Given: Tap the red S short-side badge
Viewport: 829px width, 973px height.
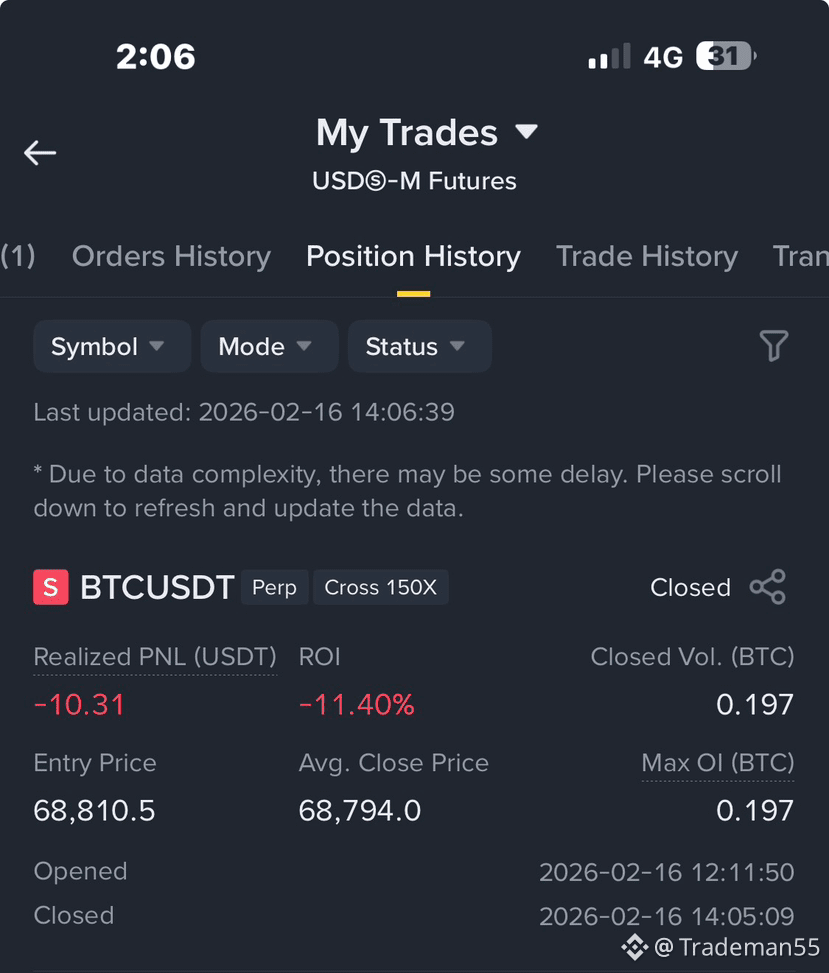Looking at the screenshot, I should pyautogui.click(x=51, y=587).
